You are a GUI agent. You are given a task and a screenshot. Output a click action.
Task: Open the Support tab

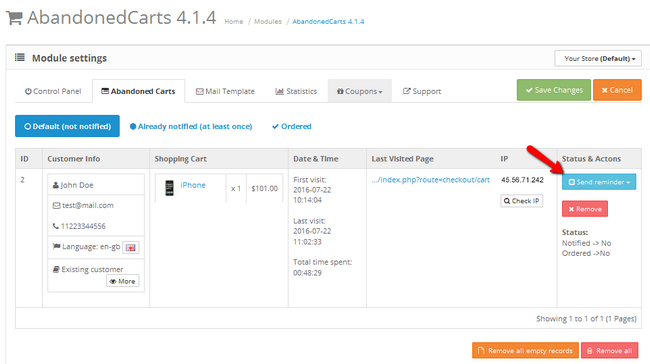click(x=422, y=91)
